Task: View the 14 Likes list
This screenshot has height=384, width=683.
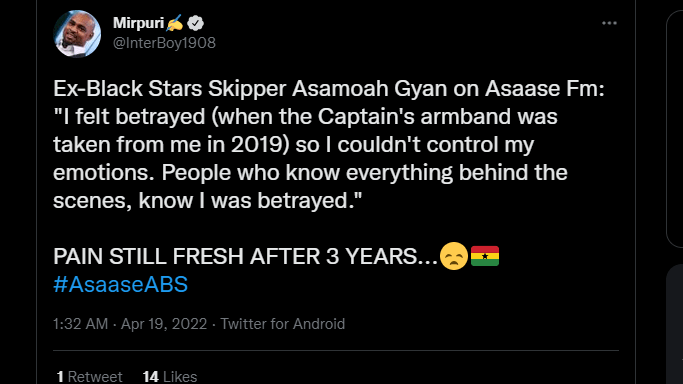Action: click(x=170, y=377)
